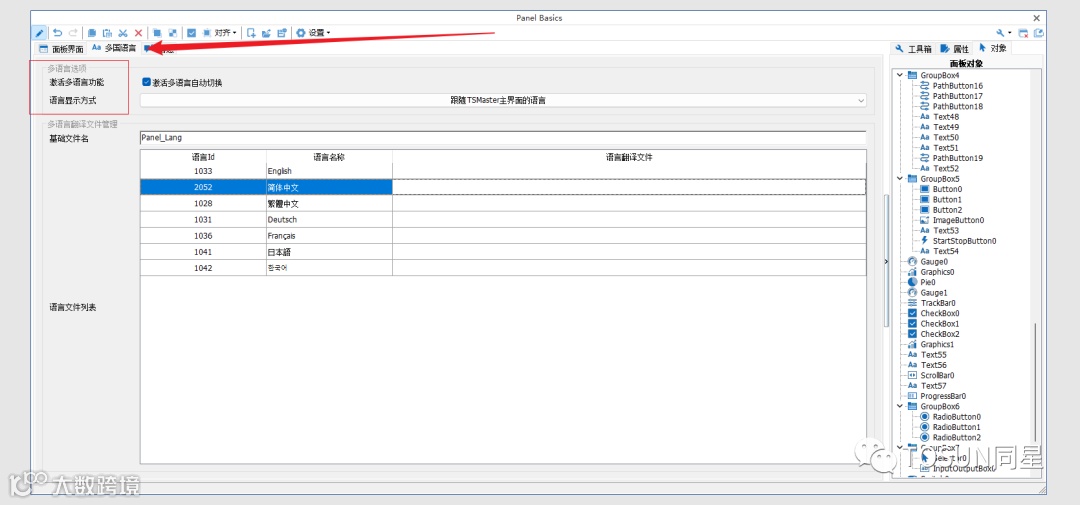Click the pencil edit mode icon
The image size is (1080, 505).
click(40, 32)
